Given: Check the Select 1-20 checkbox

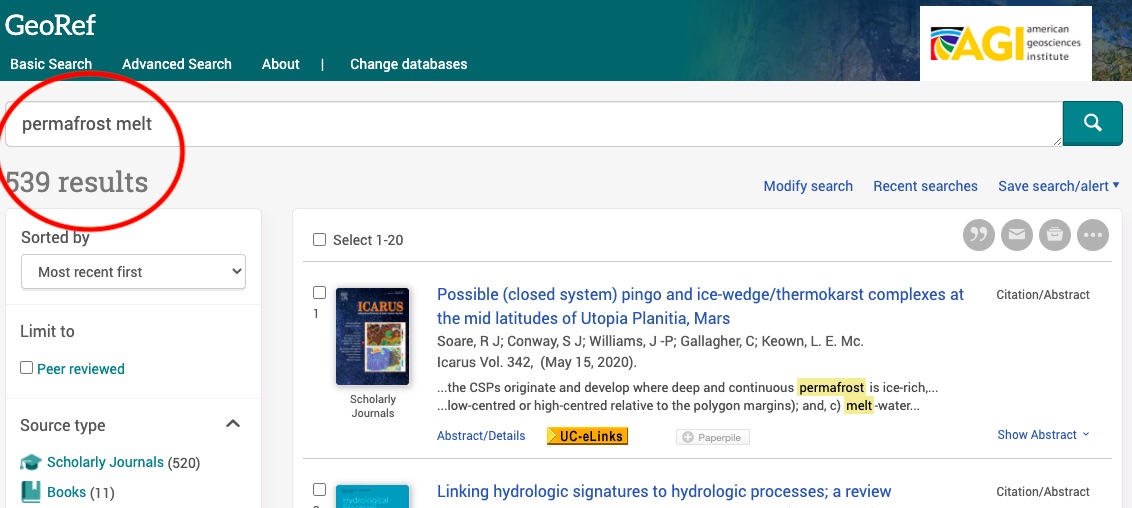Looking at the screenshot, I should pyautogui.click(x=320, y=240).
